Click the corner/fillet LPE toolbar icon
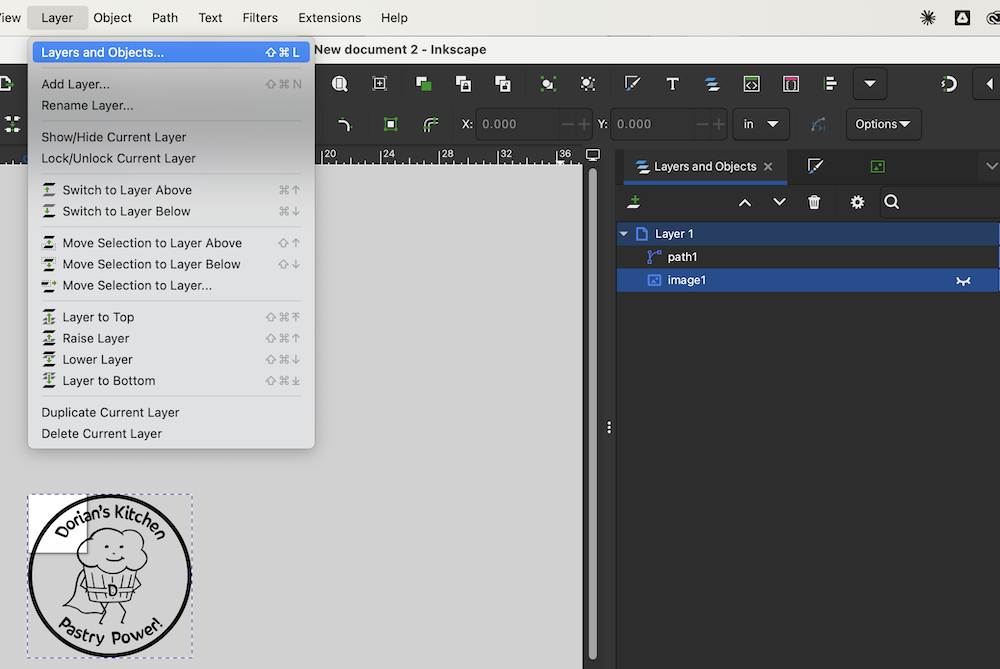 click(344, 124)
